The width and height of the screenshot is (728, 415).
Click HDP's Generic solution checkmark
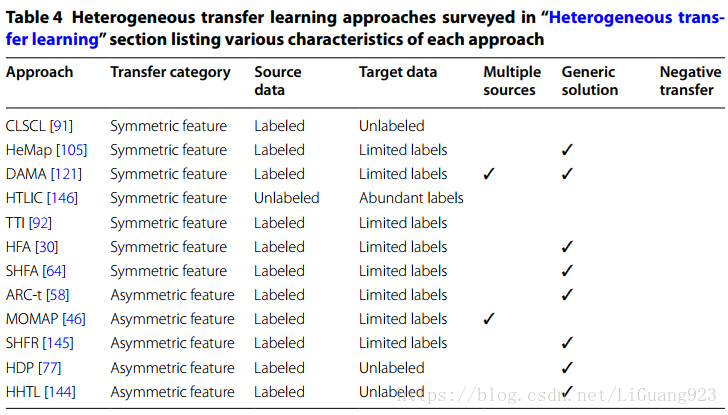567,368
